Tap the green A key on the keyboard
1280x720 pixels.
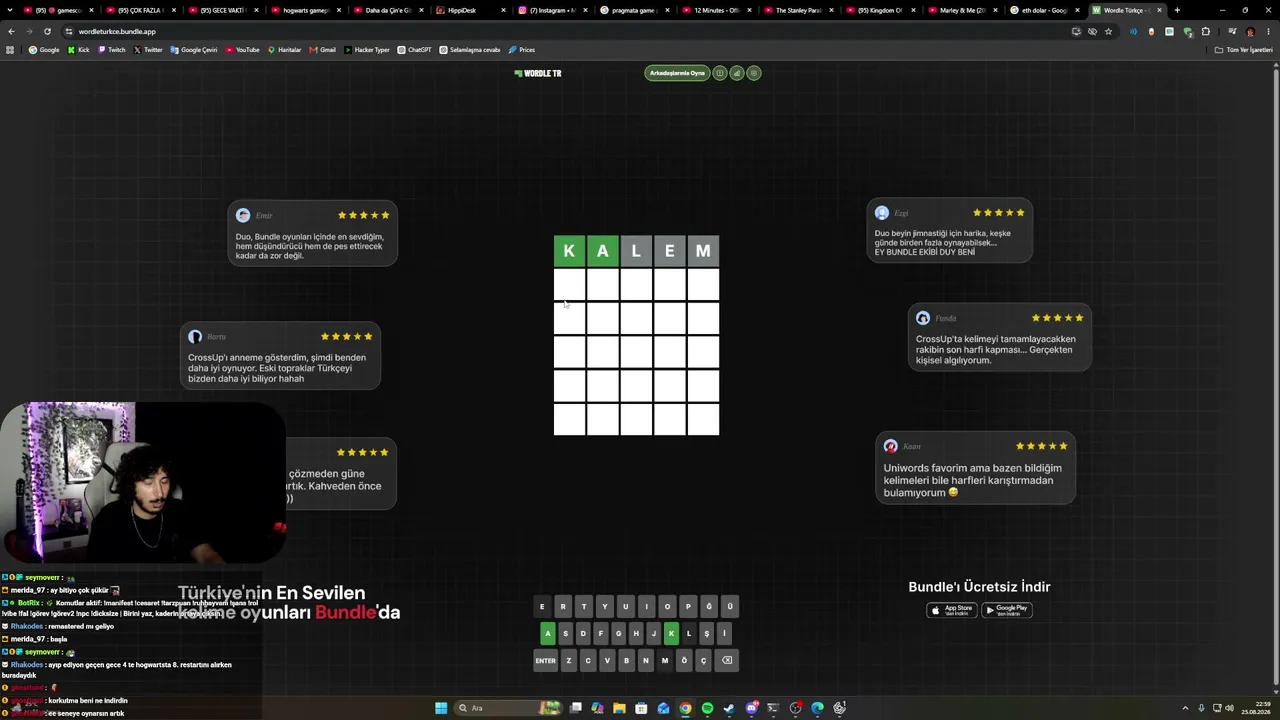[547, 634]
